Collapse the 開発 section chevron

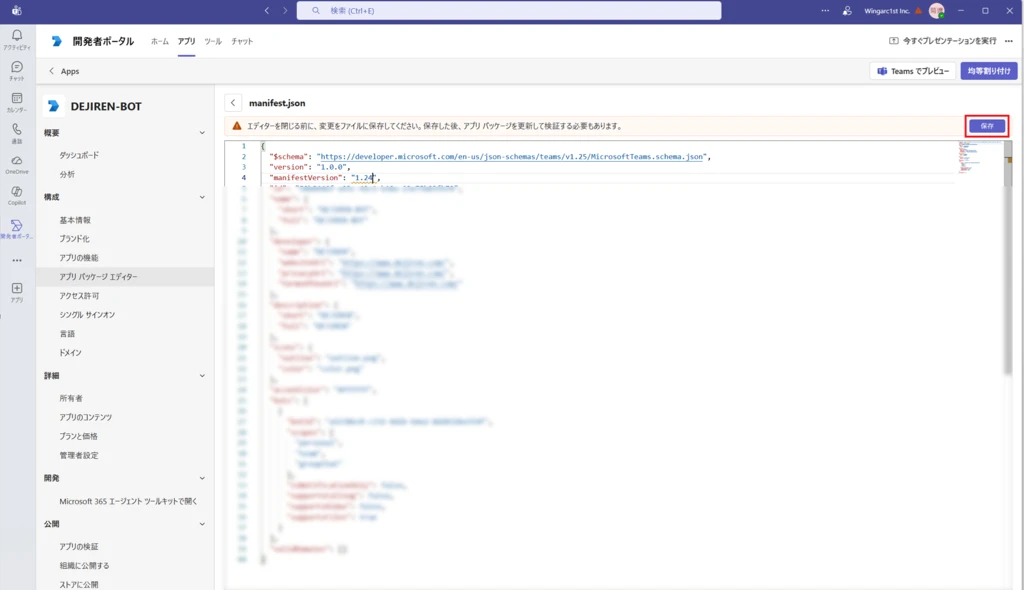click(x=202, y=478)
